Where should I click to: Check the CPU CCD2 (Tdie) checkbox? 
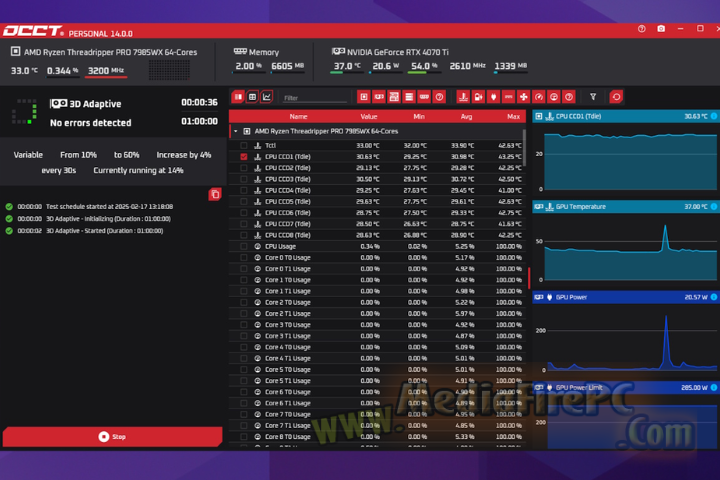click(x=244, y=168)
